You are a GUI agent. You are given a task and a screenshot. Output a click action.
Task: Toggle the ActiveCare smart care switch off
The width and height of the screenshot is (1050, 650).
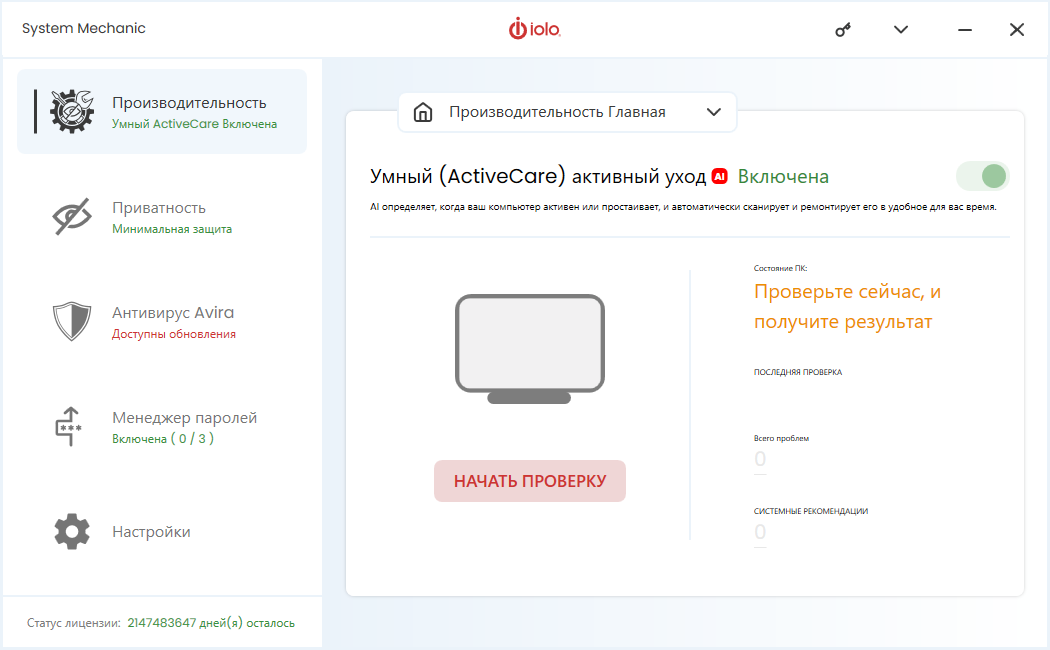pyautogui.click(x=983, y=177)
